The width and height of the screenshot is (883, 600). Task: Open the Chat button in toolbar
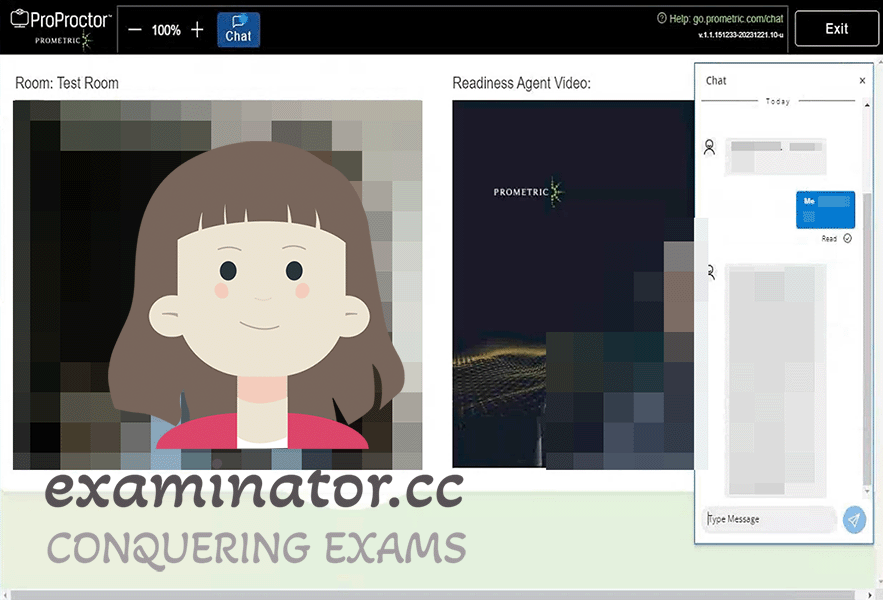(238, 30)
